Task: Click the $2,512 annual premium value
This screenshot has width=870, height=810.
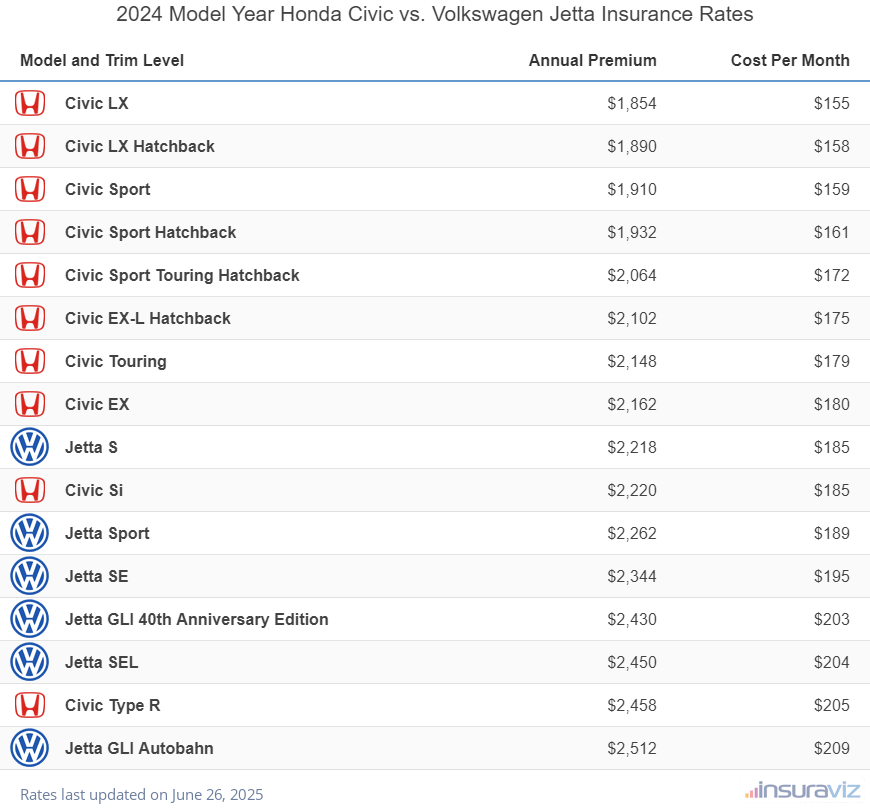Action: click(x=632, y=748)
